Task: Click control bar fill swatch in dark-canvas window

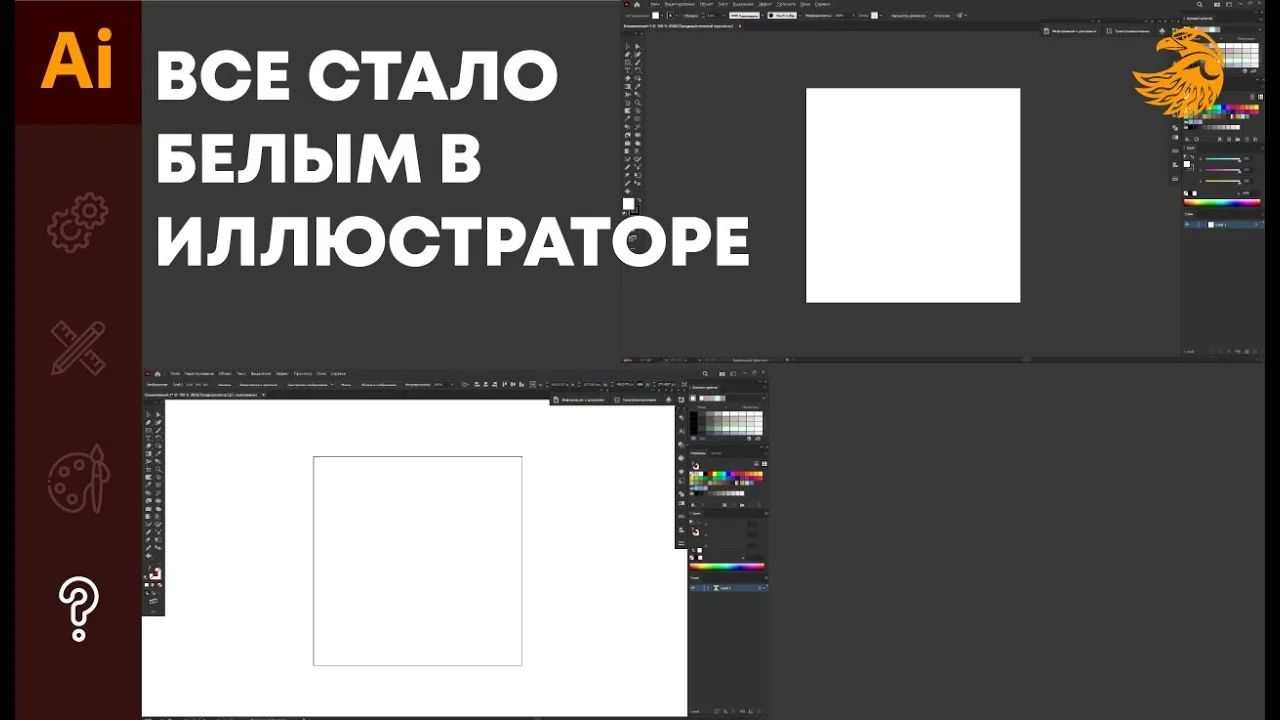Action: pos(655,15)
